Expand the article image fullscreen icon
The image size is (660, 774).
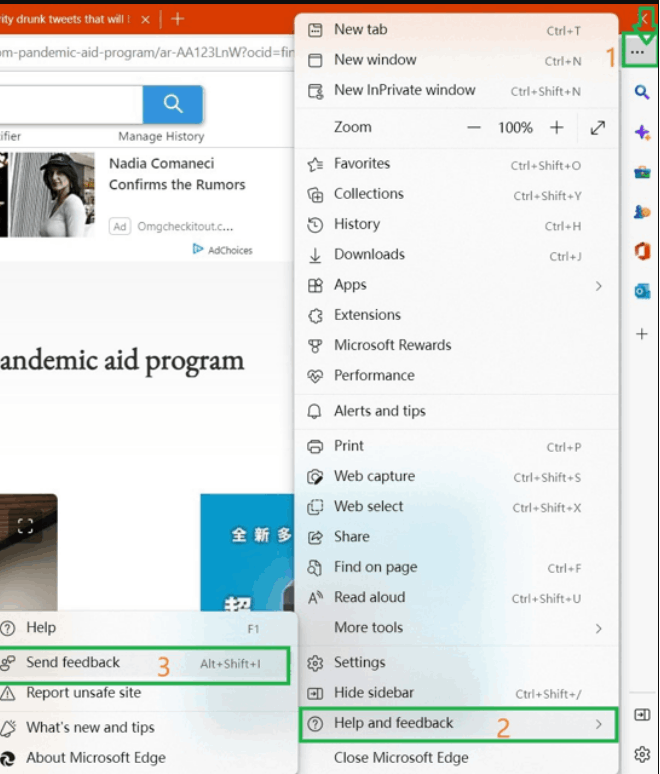[x=25, y=526]
